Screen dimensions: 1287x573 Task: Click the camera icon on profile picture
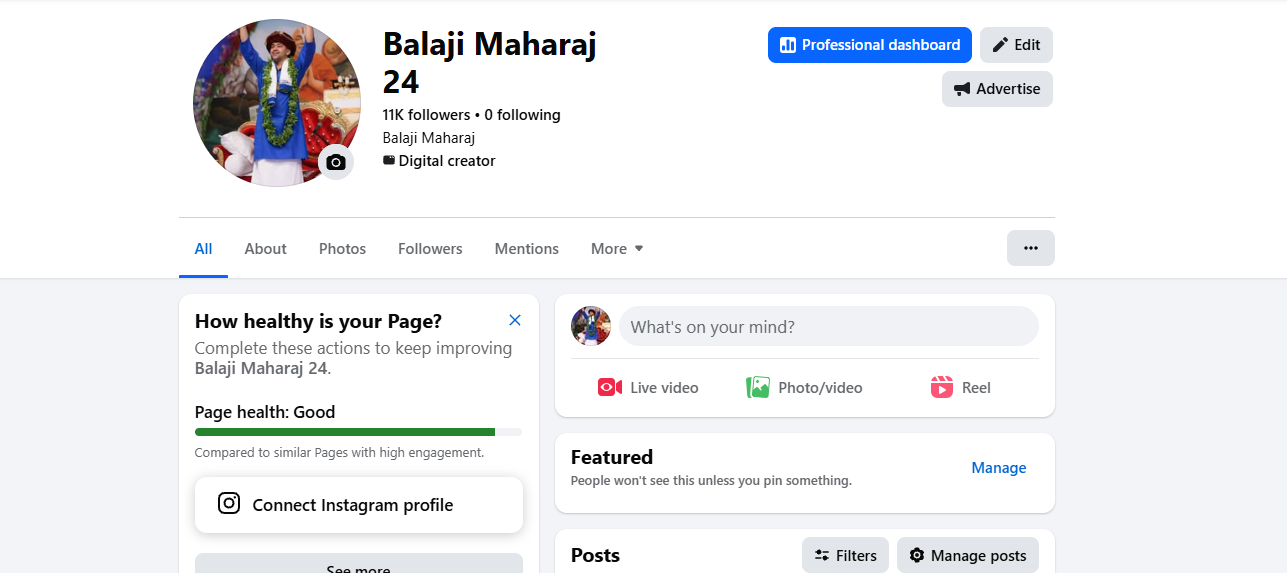click(336, 162)
